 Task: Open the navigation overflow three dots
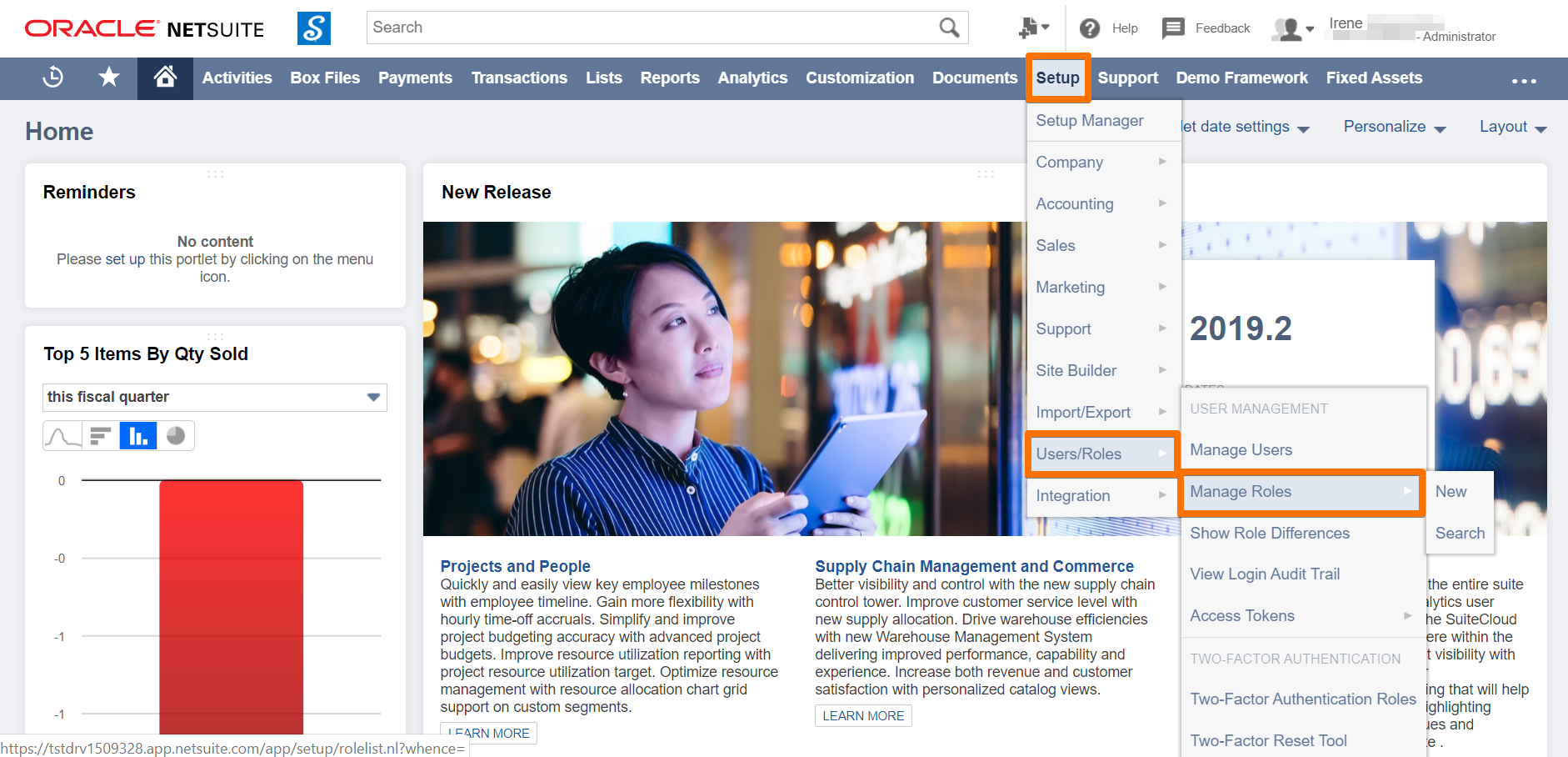click(x=1524, y=81)
